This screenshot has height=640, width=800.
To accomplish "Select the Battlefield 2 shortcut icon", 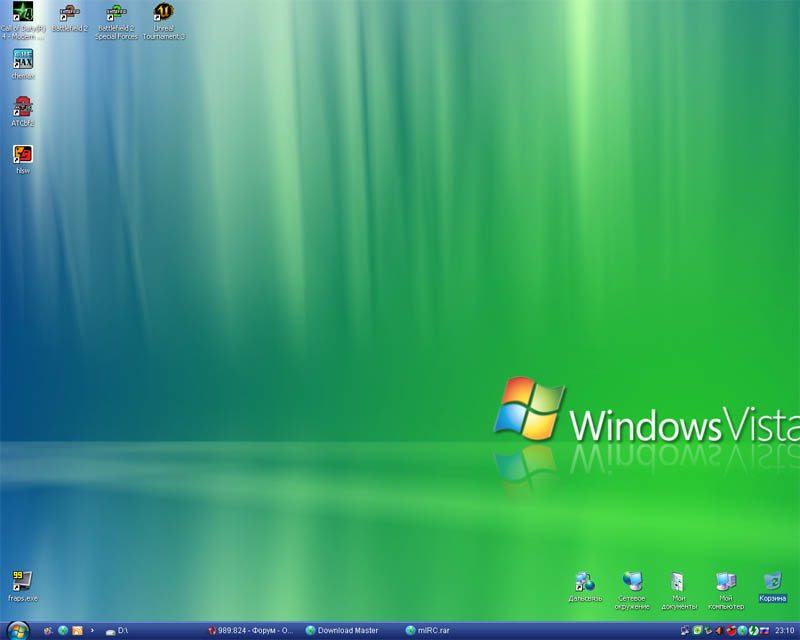I will click(x=70, y=14).
